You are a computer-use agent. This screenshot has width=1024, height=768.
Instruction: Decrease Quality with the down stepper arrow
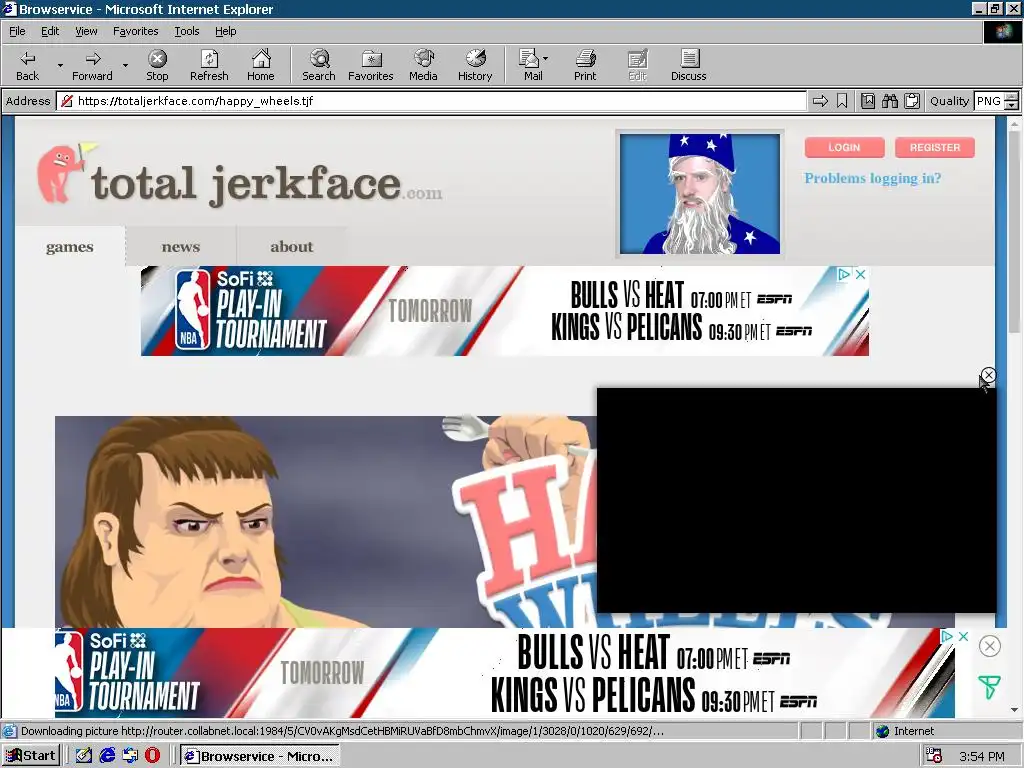click(1012, 105)
